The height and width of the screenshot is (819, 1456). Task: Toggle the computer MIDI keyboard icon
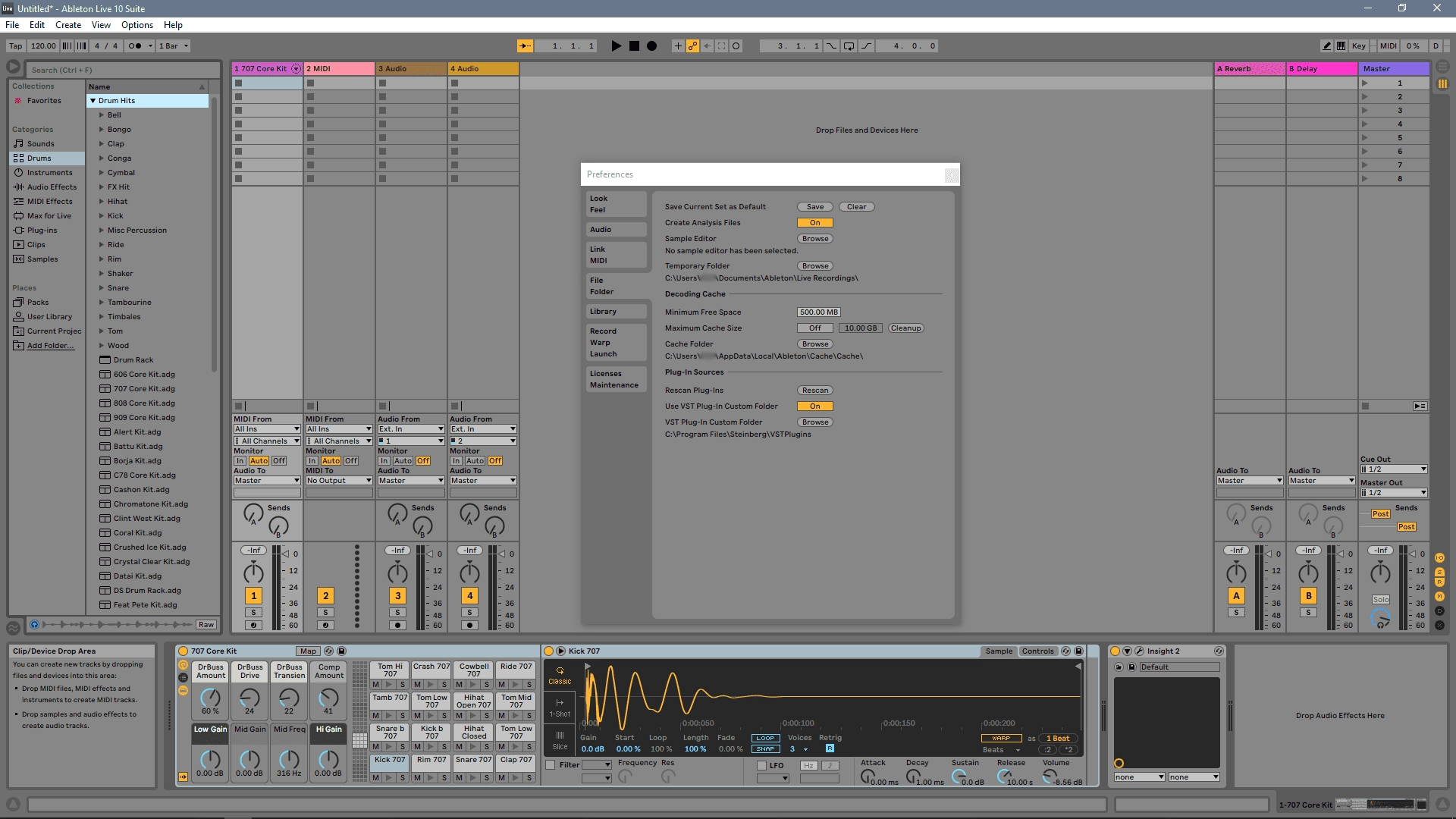1341,46
